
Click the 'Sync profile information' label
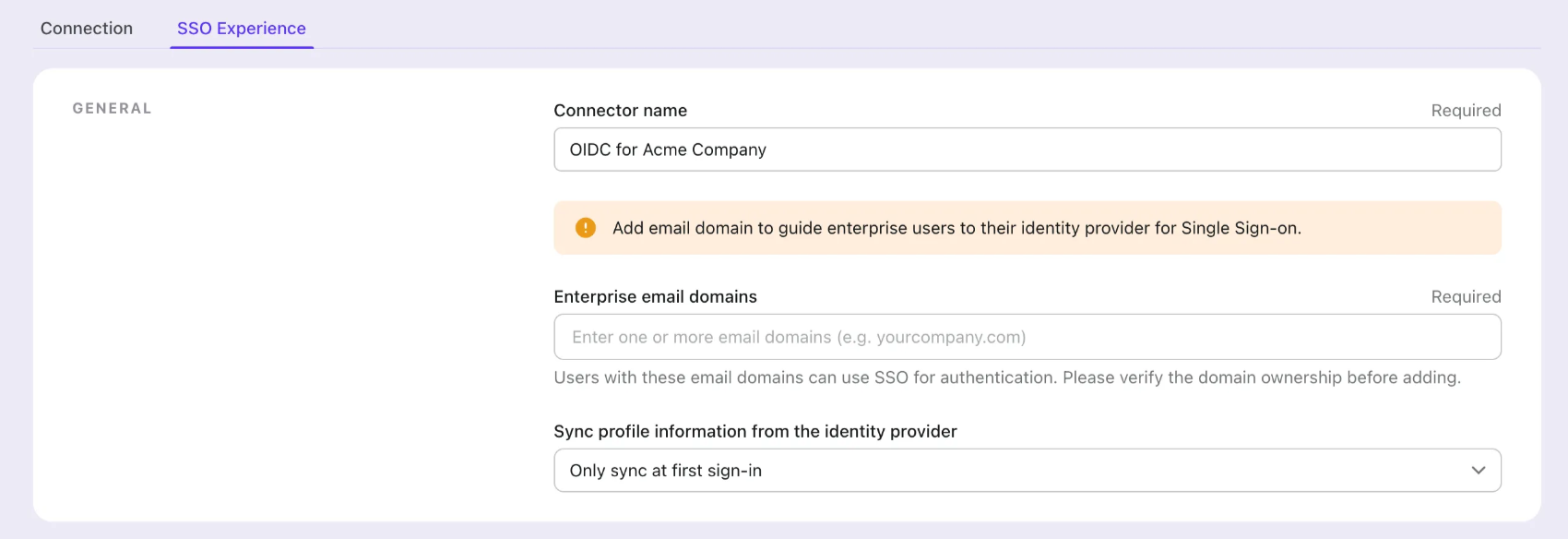point(754,432)
